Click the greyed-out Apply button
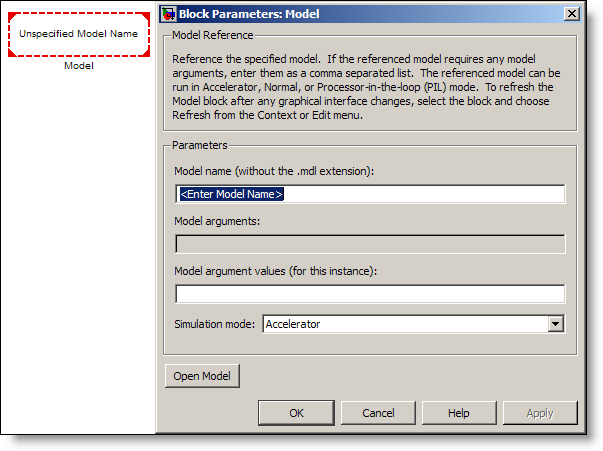603x451 pixels. click(x=540, y=413)
